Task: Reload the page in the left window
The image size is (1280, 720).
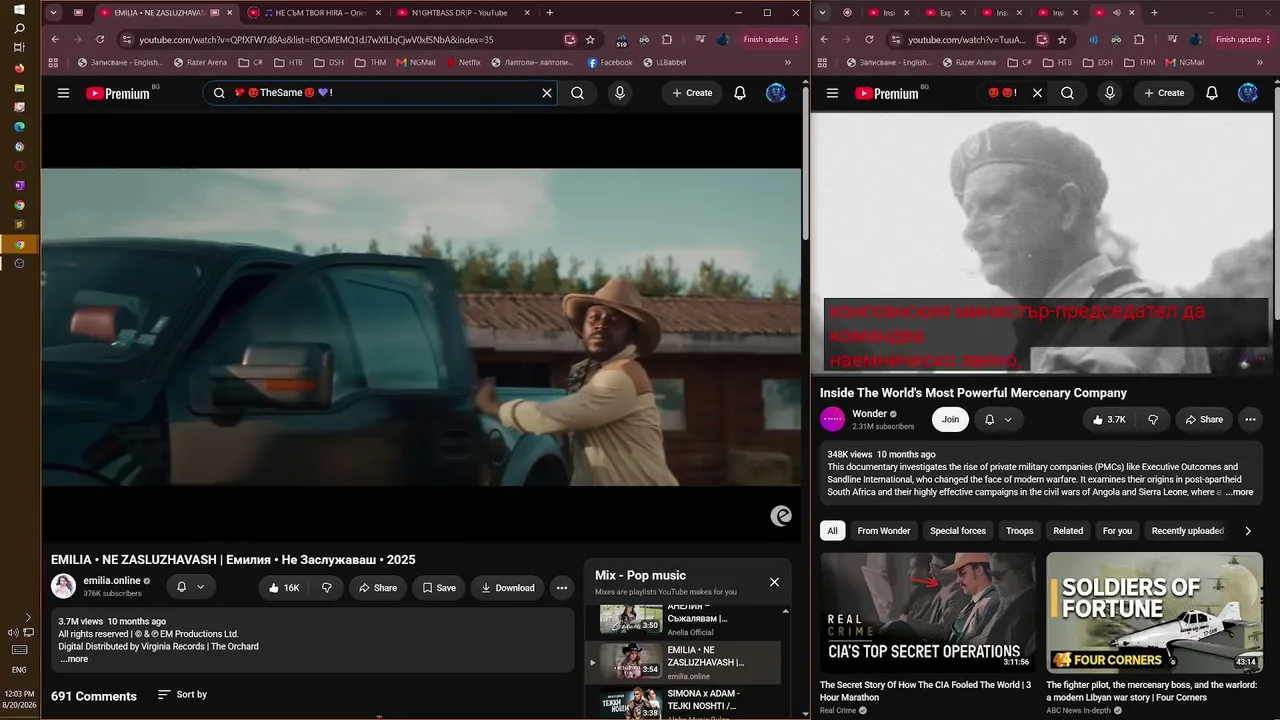Action: (100, 39)
